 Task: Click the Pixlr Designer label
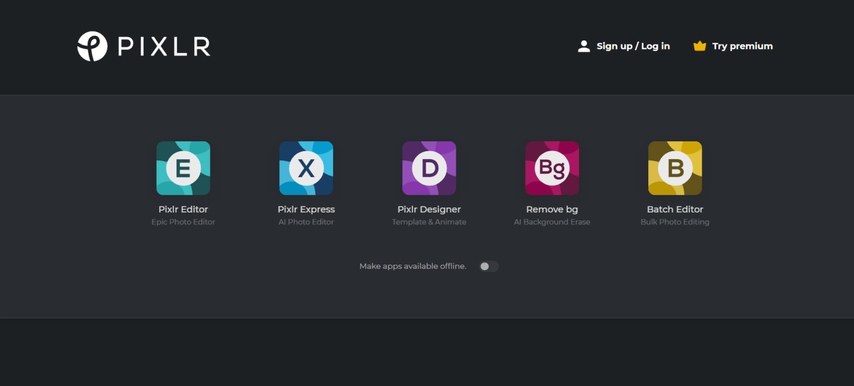[x=429, y=209]
